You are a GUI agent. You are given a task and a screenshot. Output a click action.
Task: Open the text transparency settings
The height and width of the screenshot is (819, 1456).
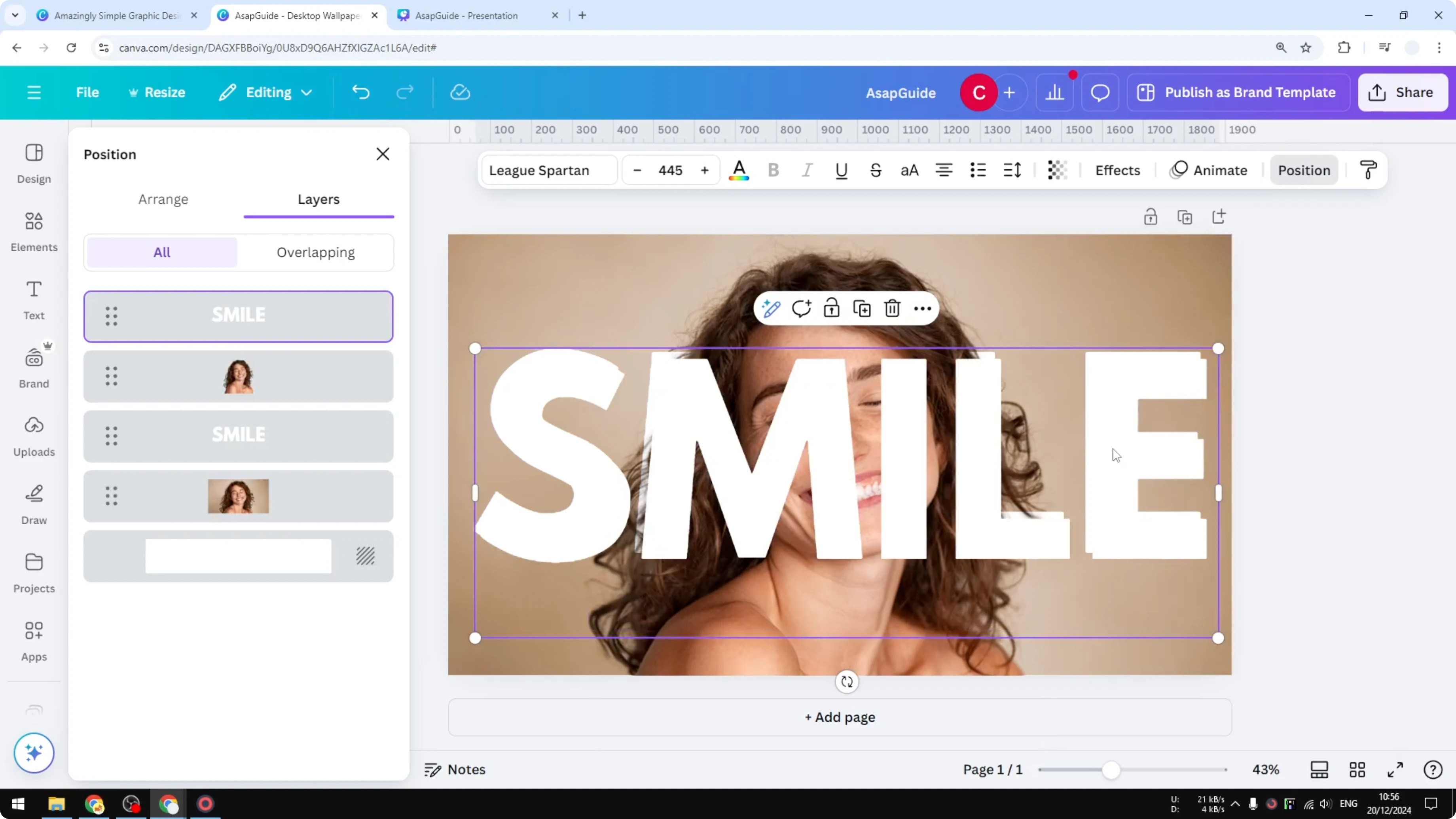point(1056,170)
